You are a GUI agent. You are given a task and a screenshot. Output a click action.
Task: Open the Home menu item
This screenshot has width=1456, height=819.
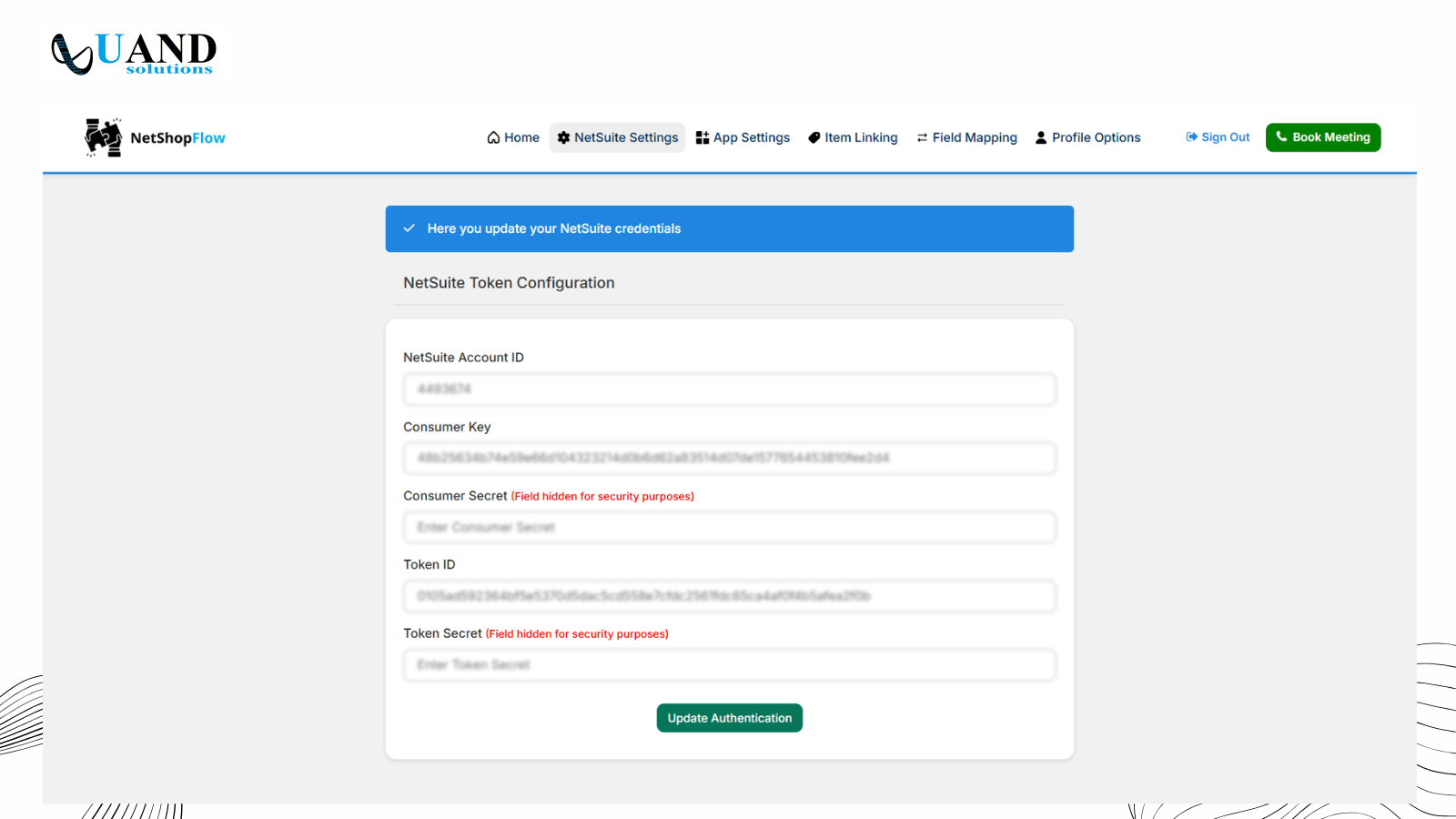click(513, 137)
